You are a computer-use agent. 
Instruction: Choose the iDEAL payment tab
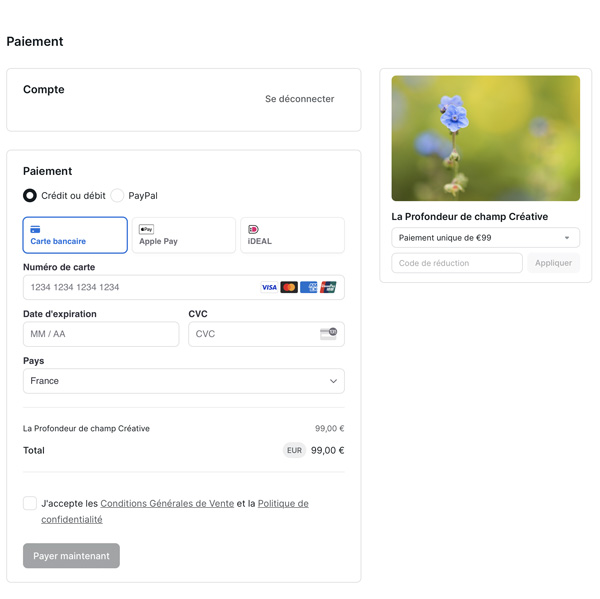[292, 235]
